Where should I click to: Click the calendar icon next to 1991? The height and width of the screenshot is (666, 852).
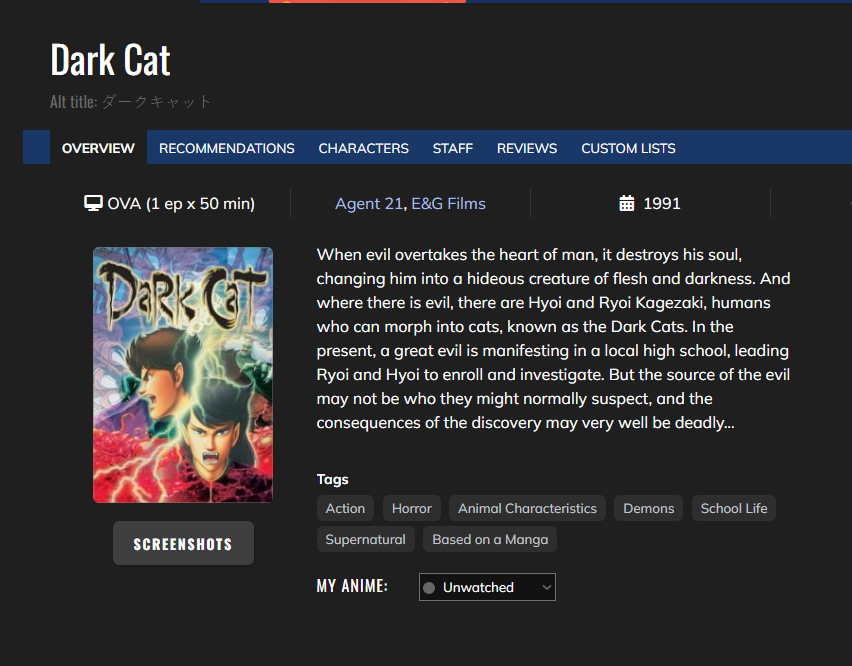(x=627, y=204)
